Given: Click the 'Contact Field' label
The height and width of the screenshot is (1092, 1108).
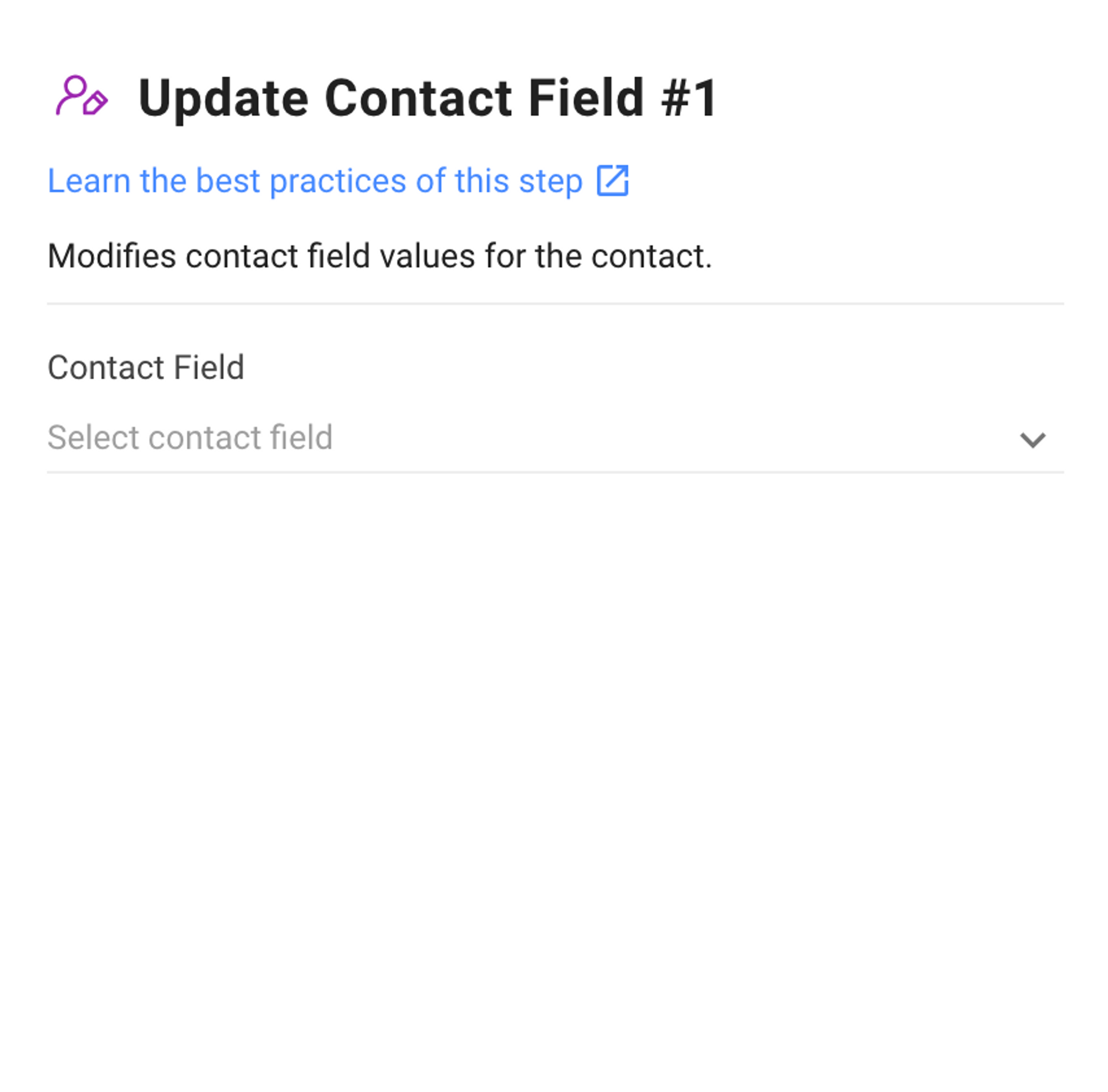Looking at the screenshot, I should point(146,368).
